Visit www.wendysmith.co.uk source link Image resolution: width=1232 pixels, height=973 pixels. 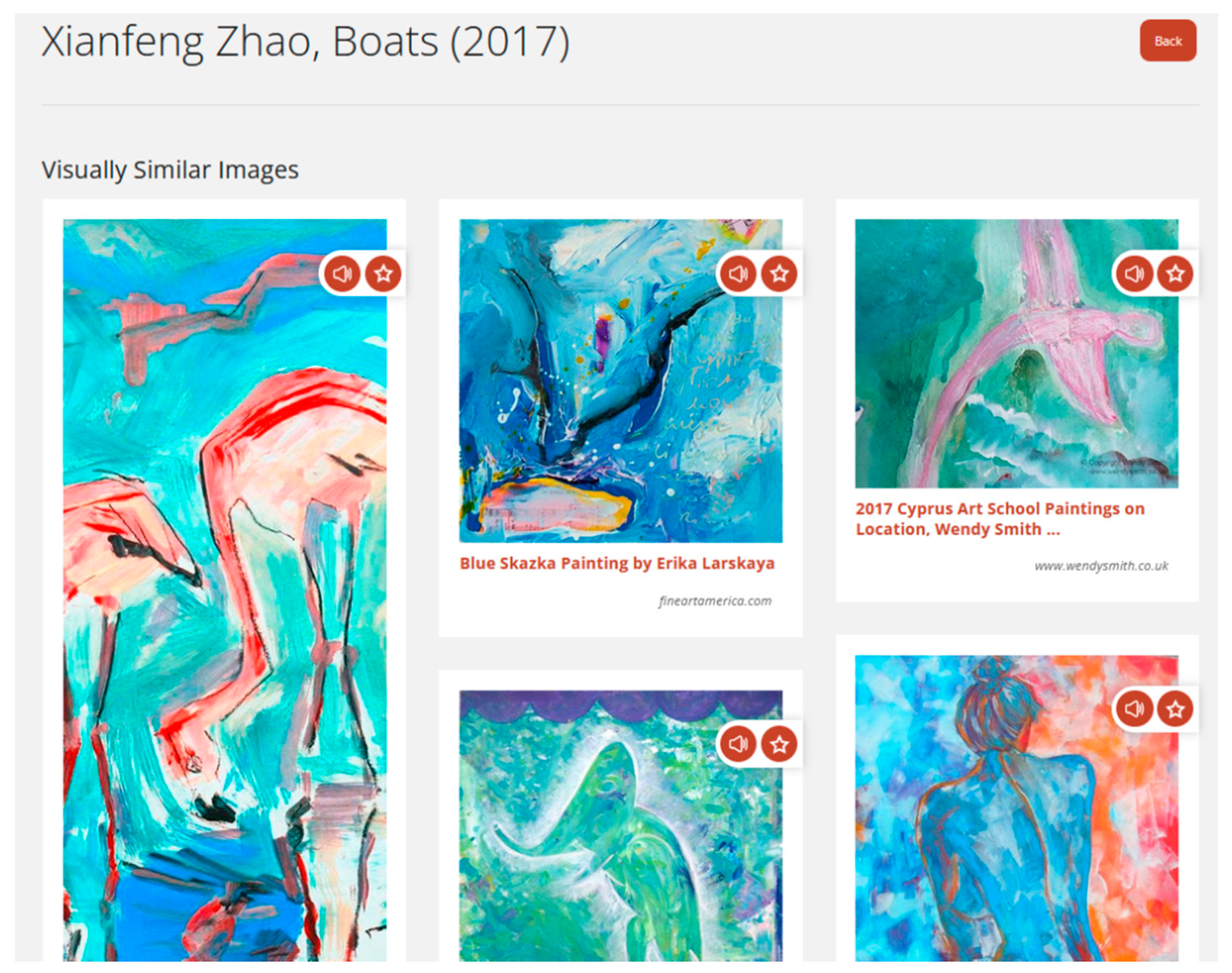1101,566
